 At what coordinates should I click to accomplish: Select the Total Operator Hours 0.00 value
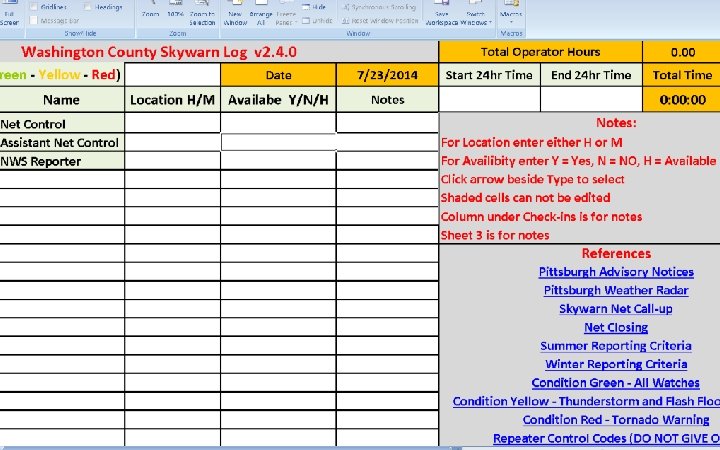click(x=682, y=52)
